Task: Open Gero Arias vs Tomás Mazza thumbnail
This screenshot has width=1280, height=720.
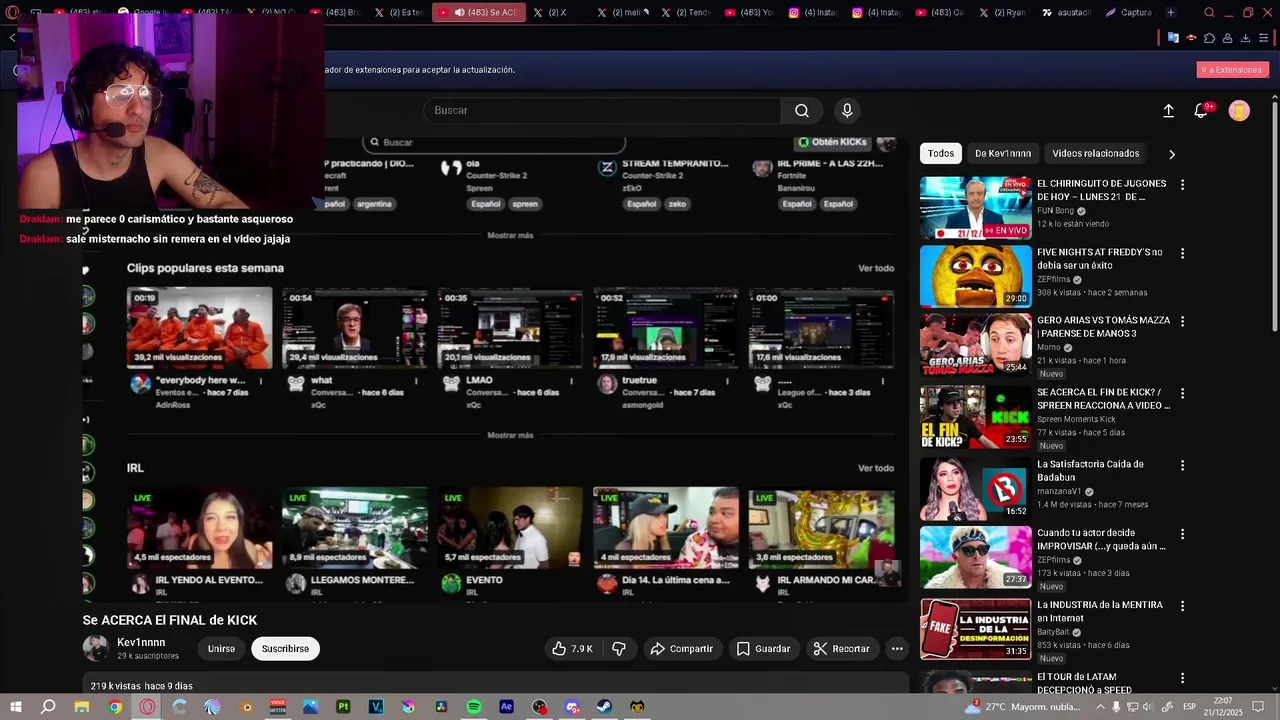Action: [x=975, y=344]
